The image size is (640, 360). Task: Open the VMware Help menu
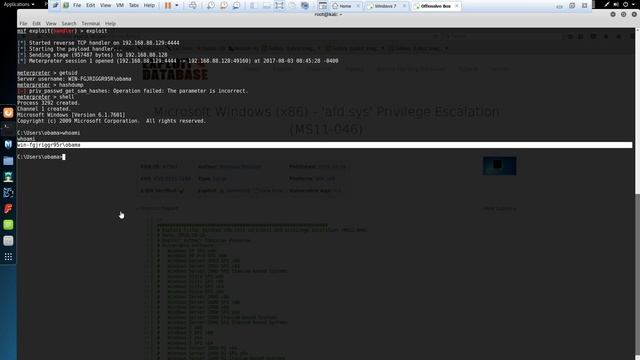tap(149, 5)
